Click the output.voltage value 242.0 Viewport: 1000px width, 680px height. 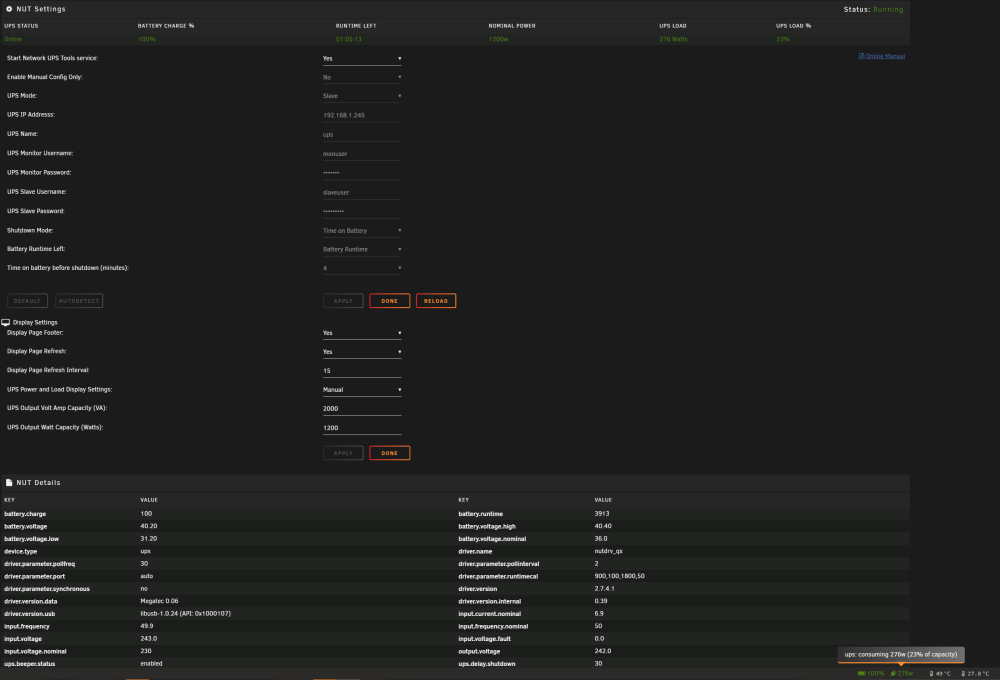tap(603, 651)
